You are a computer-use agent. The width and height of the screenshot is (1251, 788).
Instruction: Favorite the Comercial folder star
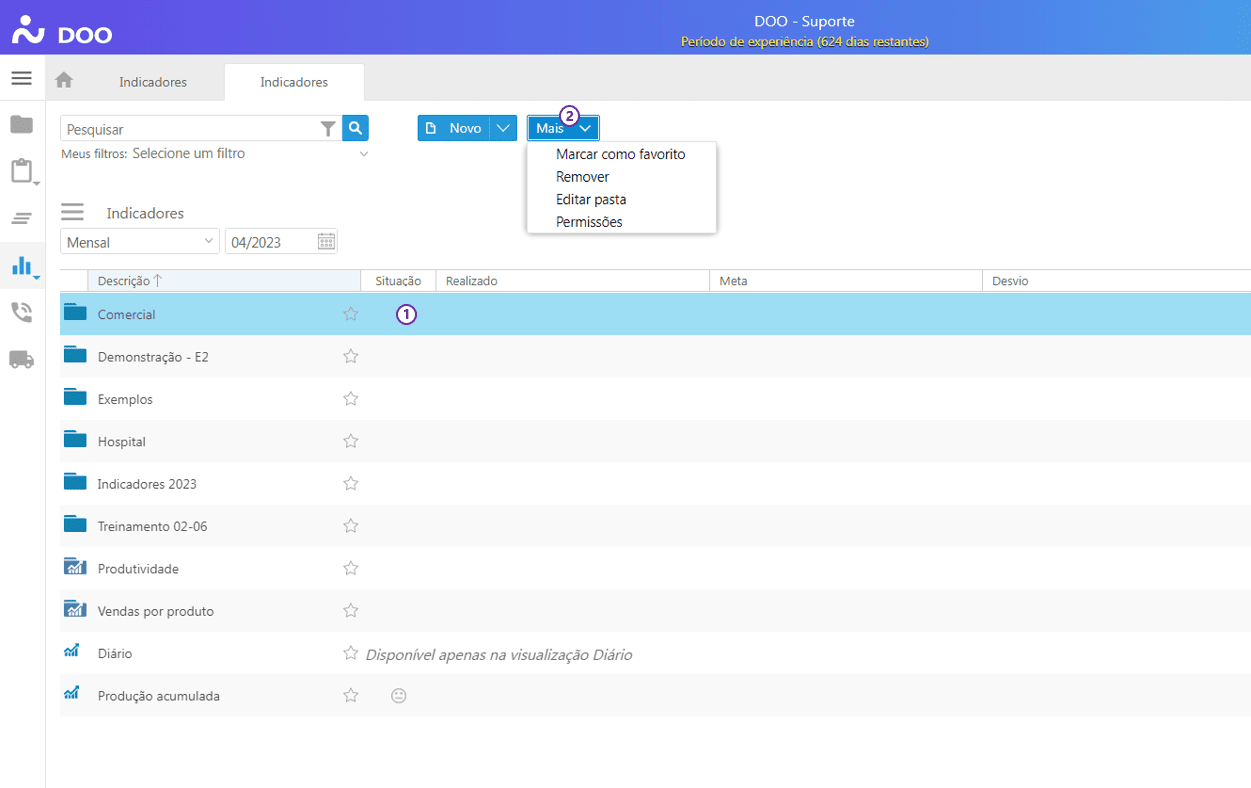click(x=350, y=314)
